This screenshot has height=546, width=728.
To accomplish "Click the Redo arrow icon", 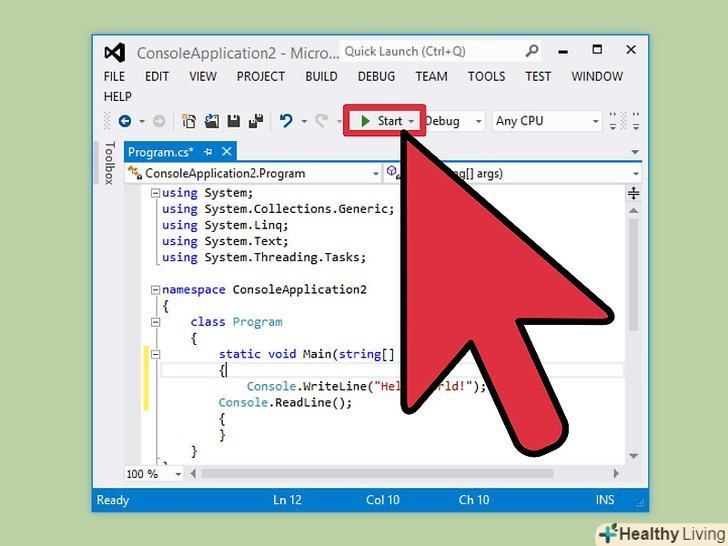I will coord(321,121).
